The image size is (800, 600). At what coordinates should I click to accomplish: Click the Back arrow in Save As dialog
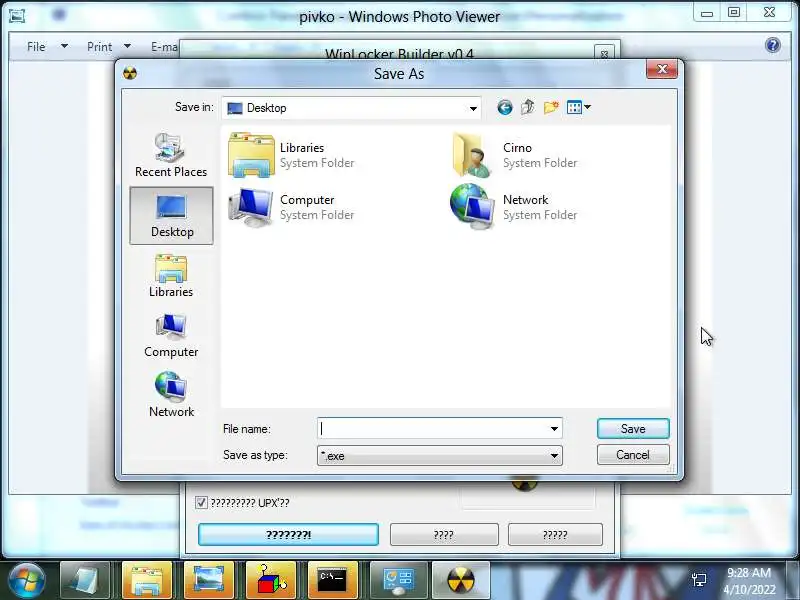click(505, 108)
